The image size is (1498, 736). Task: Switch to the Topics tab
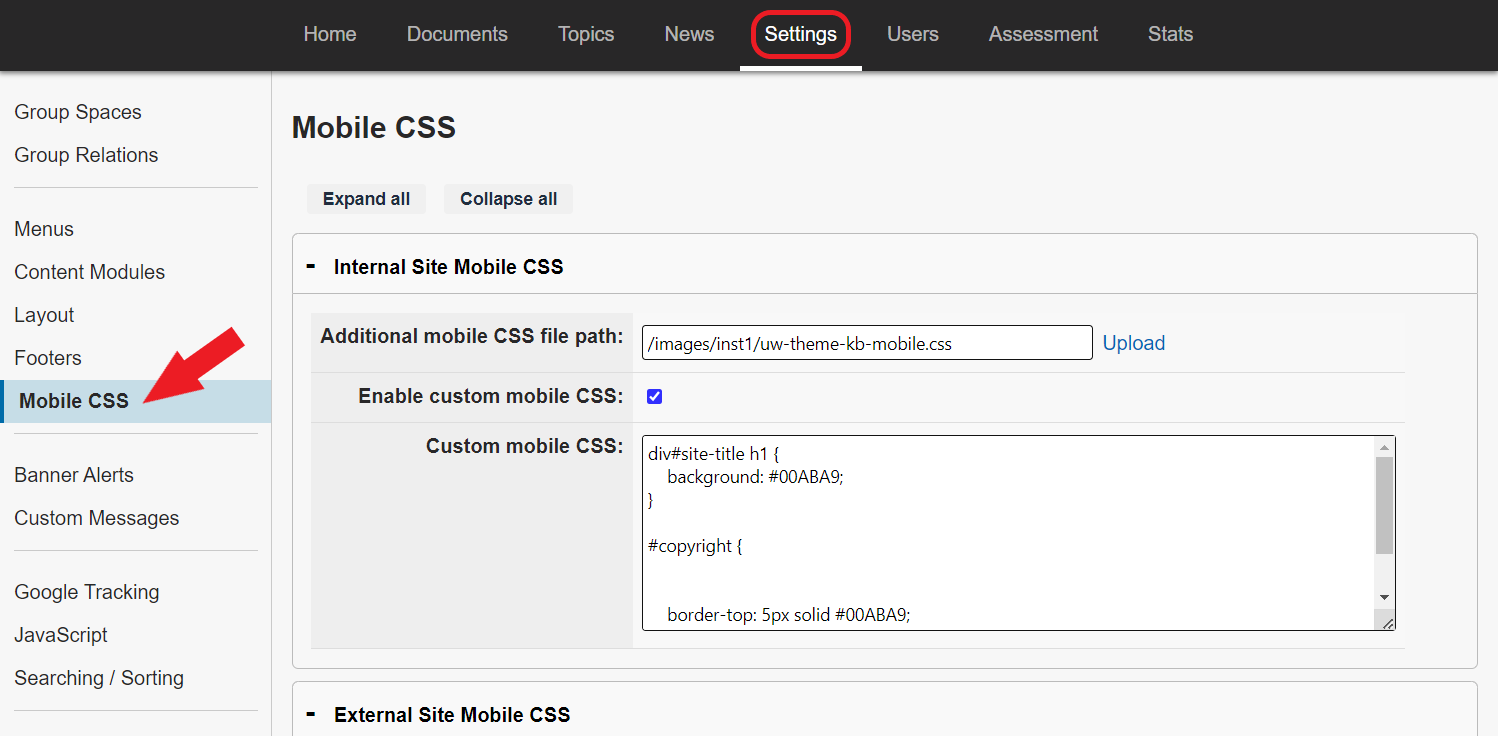click(x=586, y=34)
